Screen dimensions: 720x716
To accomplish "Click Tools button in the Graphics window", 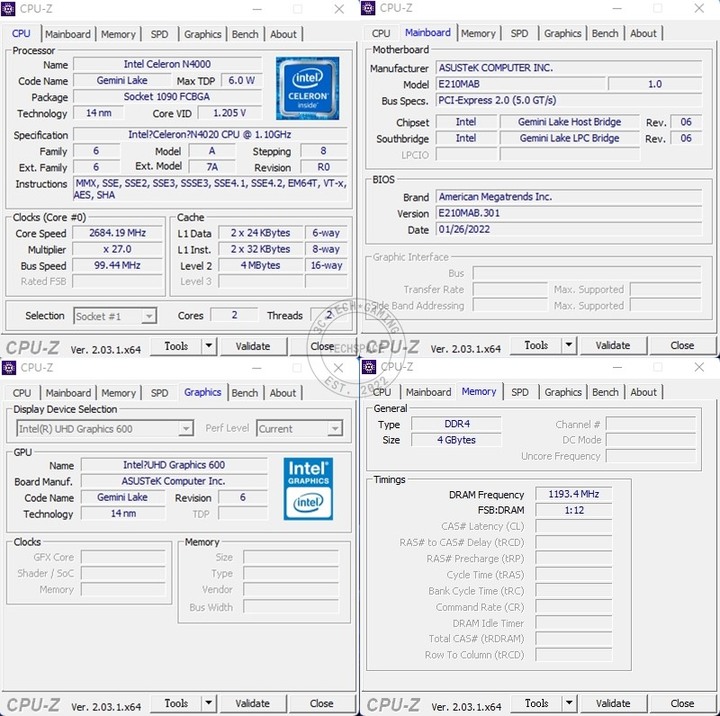I will 176,703.
